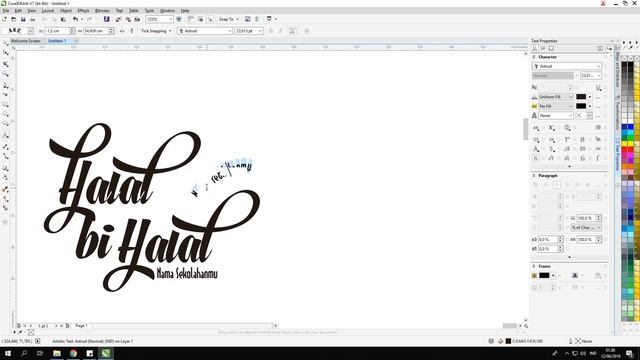Open the outline width None dropdown

click(x=556, y=116)
